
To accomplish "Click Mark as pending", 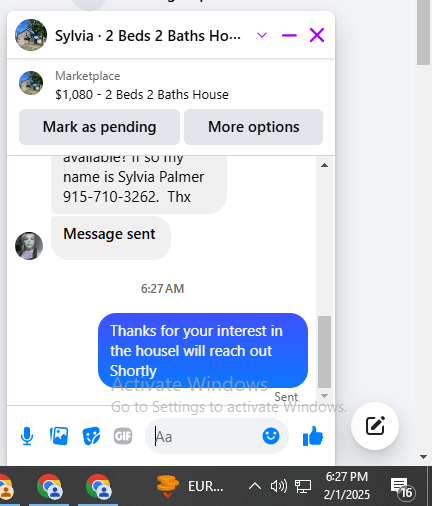I will click(99, 127).
